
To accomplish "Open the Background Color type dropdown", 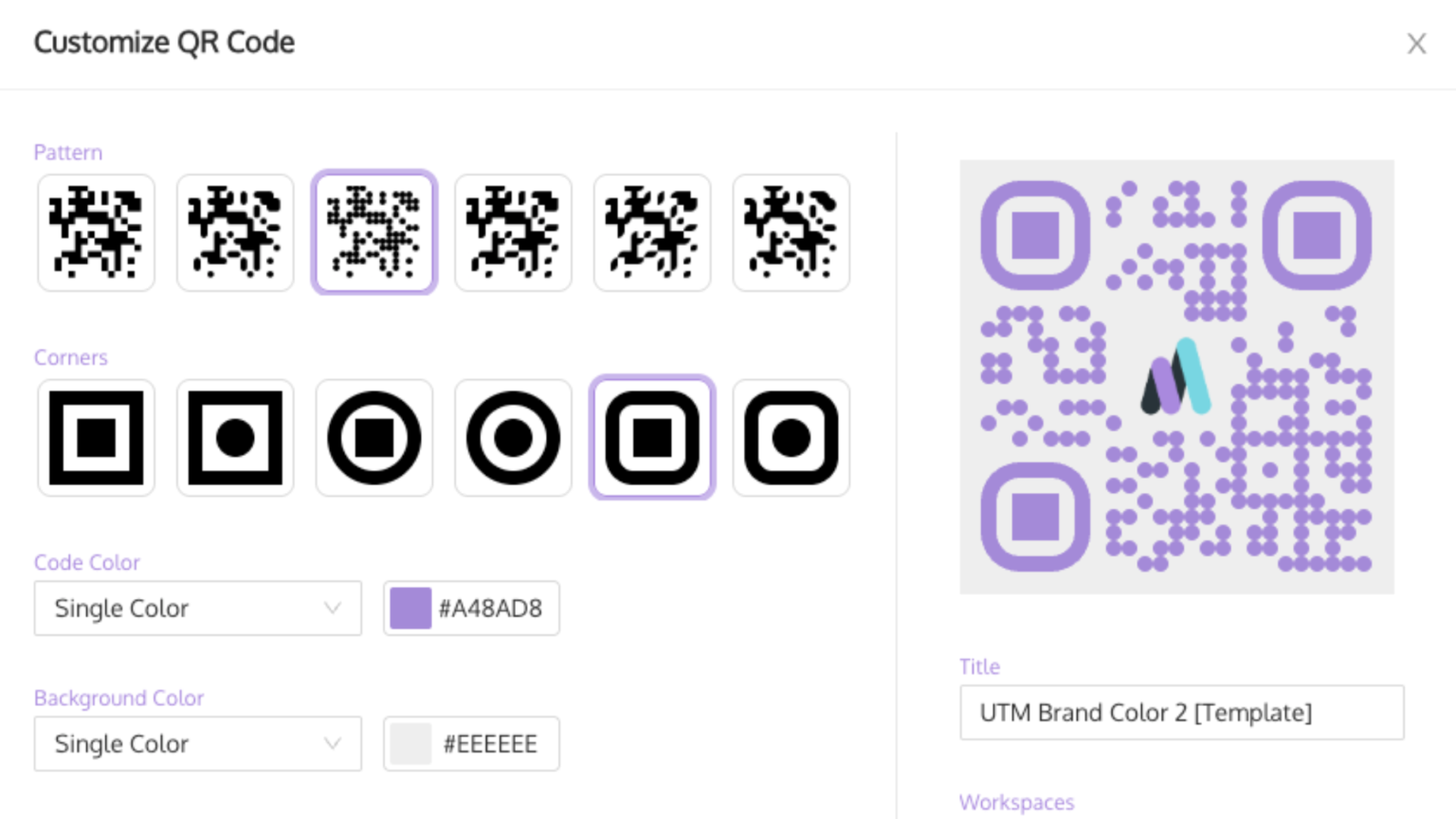I will coord(197,744).
